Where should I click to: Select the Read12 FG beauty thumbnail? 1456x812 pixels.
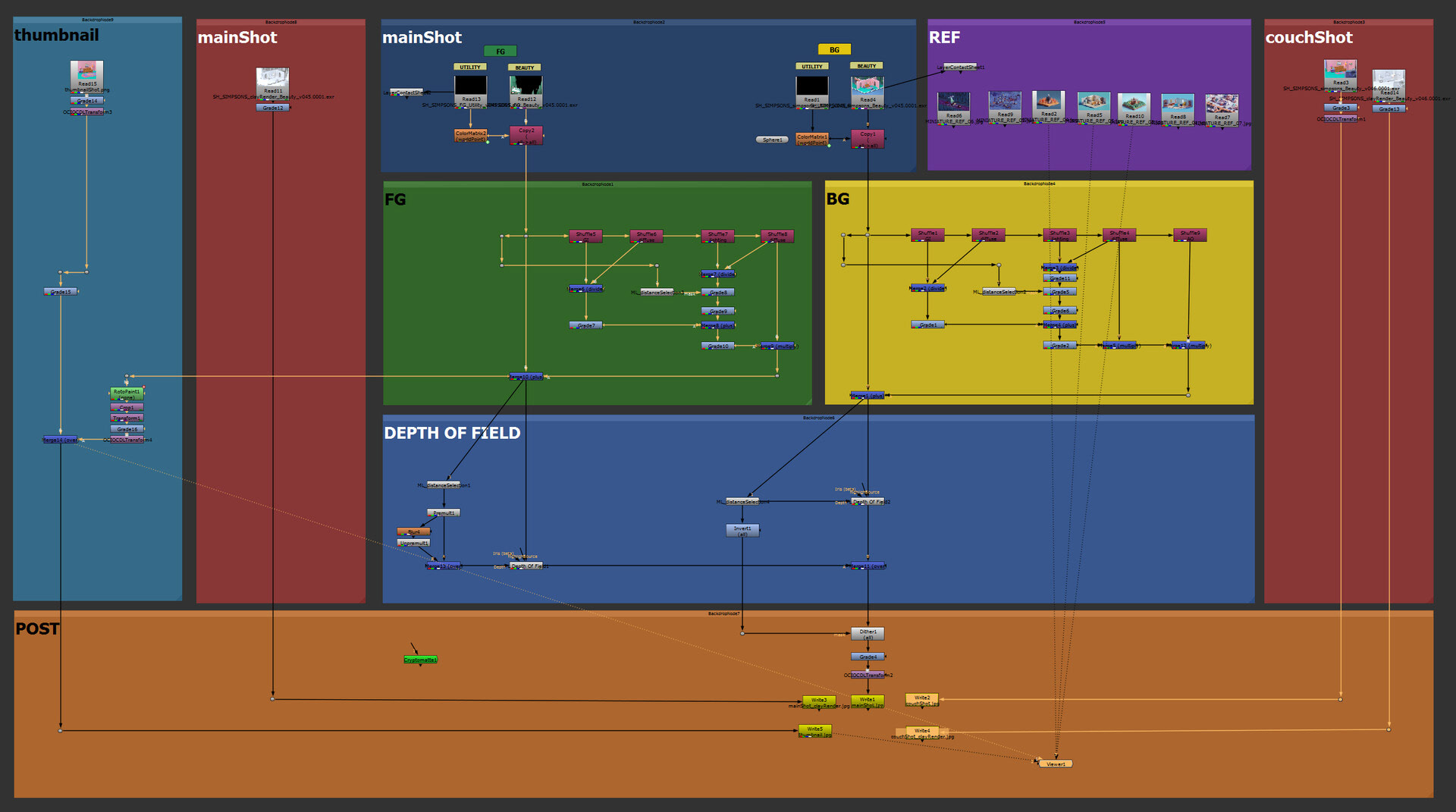tap(526, 86)
